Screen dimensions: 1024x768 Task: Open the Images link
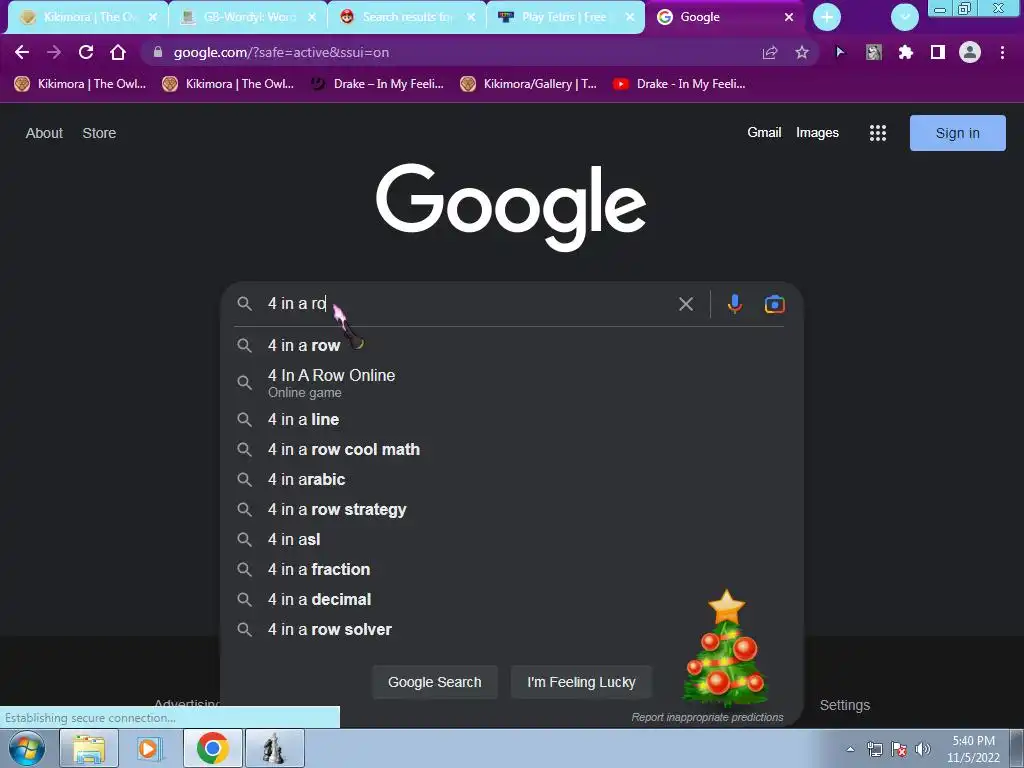tap(817, 133)
